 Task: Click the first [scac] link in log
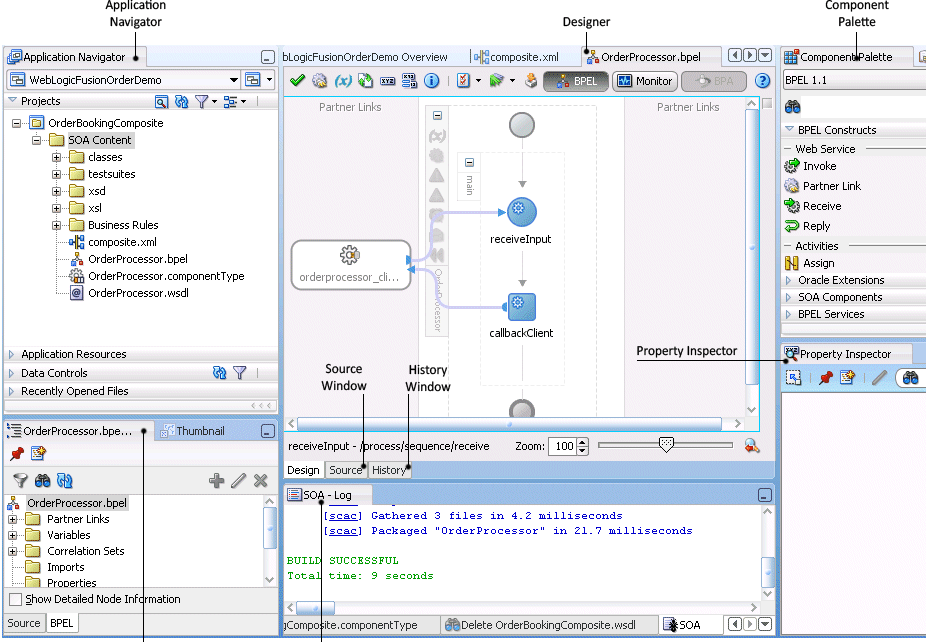coord(343,516)
